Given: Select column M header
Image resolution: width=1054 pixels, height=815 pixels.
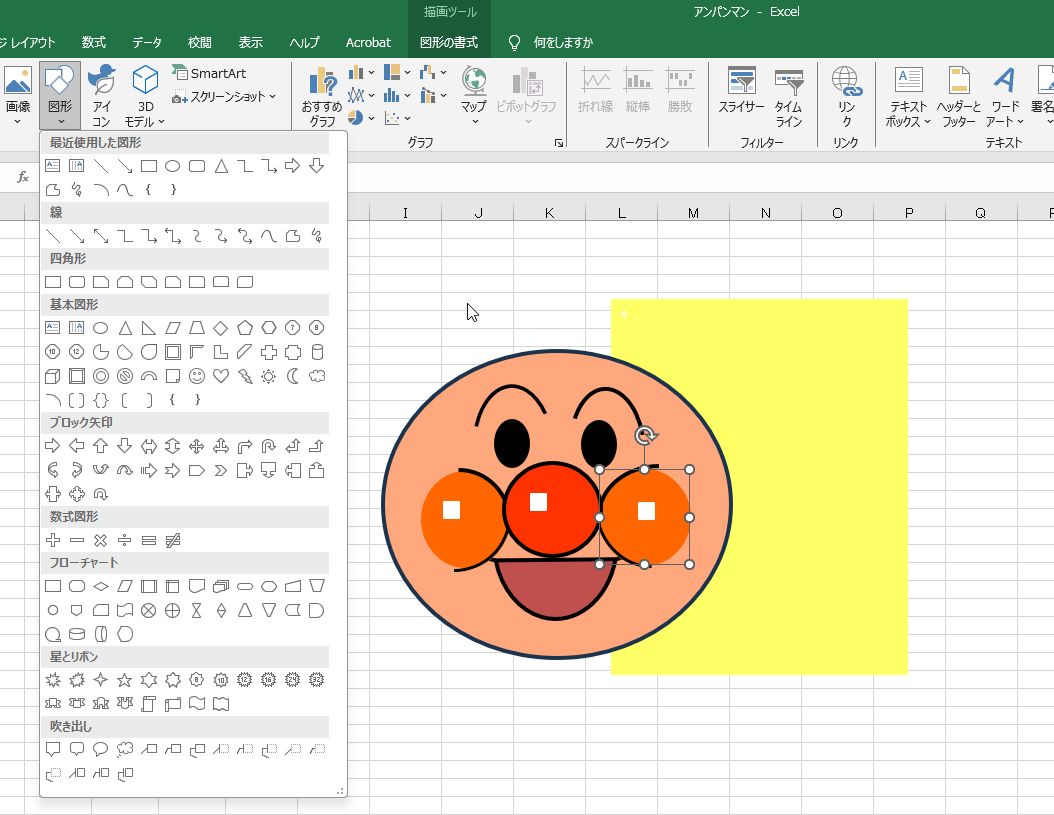Looking at the screenshot, I should coord(693,213).
